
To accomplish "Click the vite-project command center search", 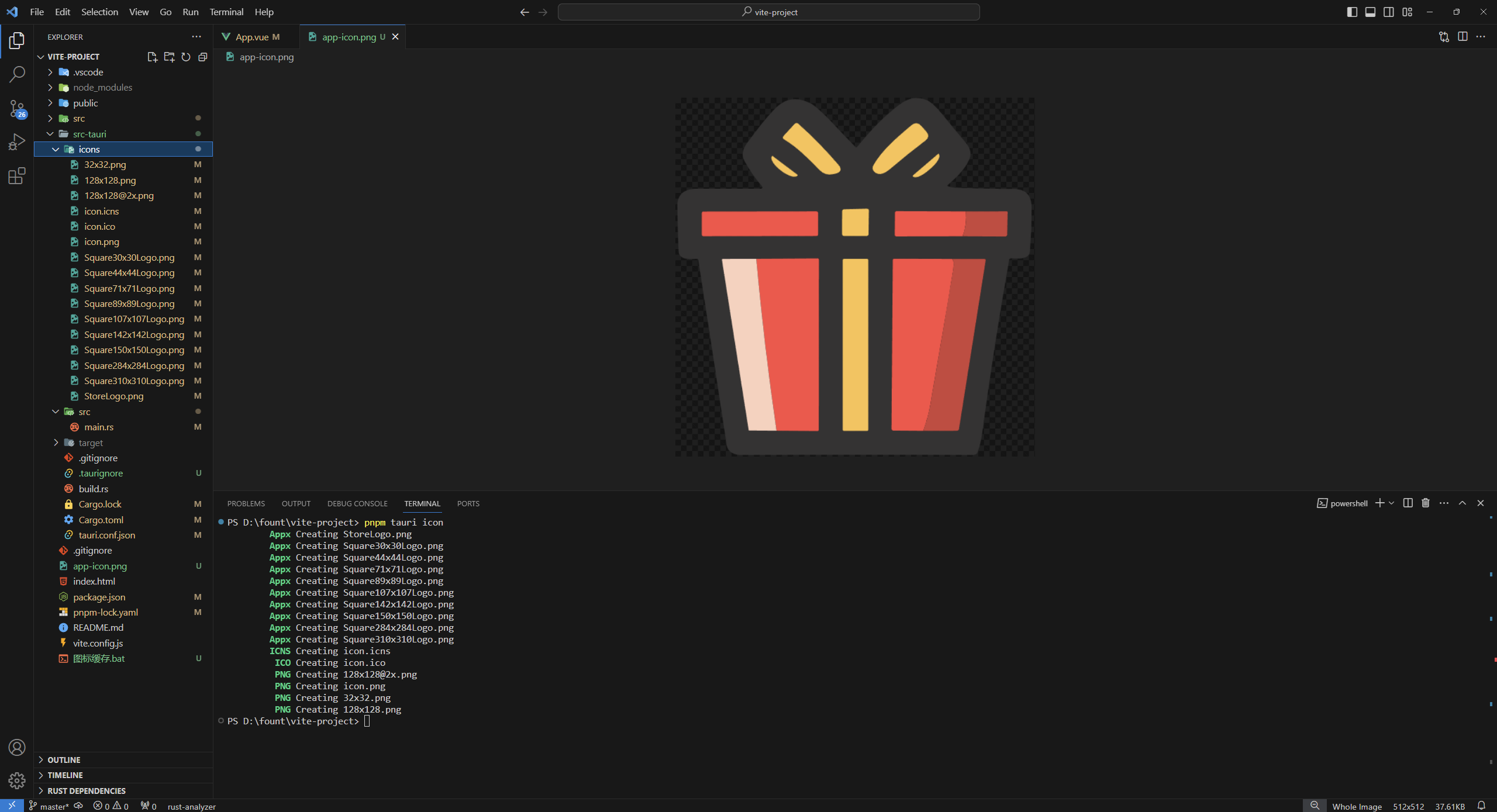I will (x=768, y=12).
